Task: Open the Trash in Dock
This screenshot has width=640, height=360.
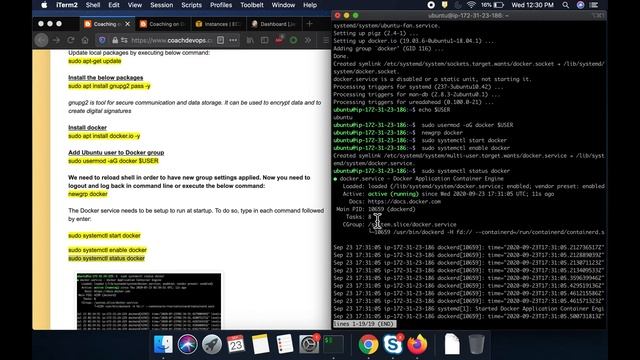Action: pos(476,344)
